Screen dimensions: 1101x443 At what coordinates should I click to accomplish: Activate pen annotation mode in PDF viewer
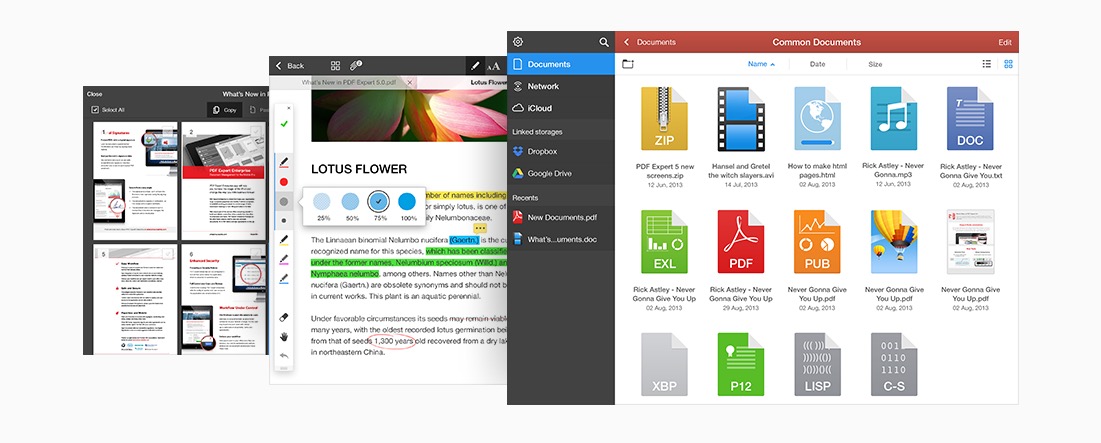coord(475,65)
